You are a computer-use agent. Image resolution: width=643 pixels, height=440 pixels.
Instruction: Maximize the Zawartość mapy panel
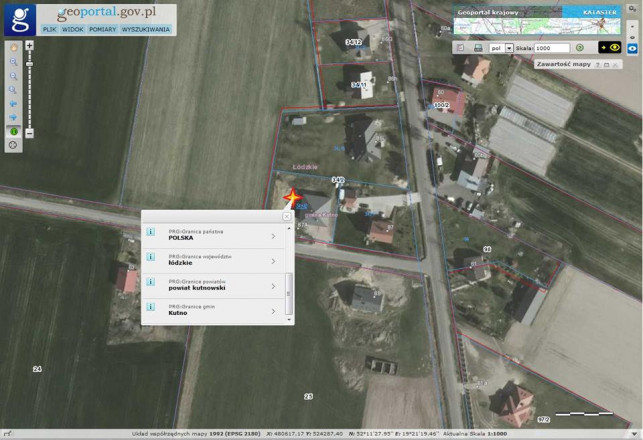607,65
